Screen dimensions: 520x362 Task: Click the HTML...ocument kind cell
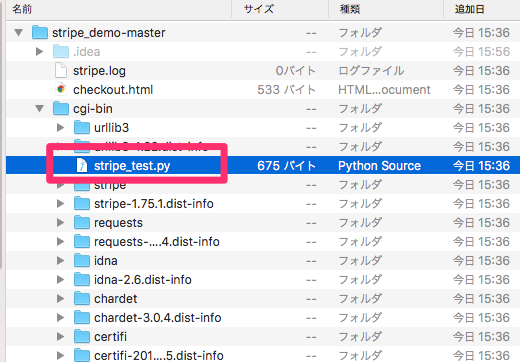384,90
